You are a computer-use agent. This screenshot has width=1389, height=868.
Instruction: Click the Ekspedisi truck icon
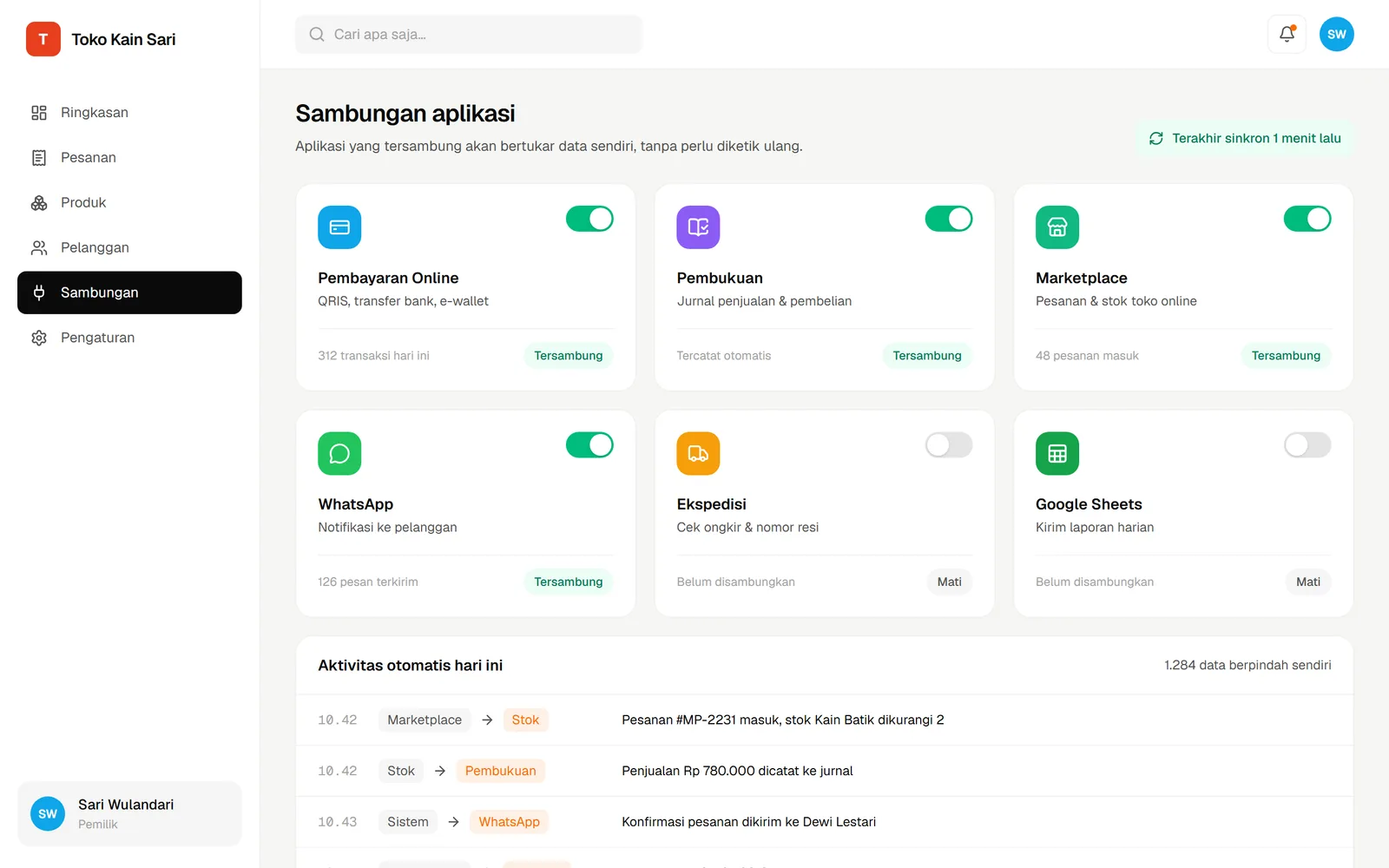coord(698,453)
